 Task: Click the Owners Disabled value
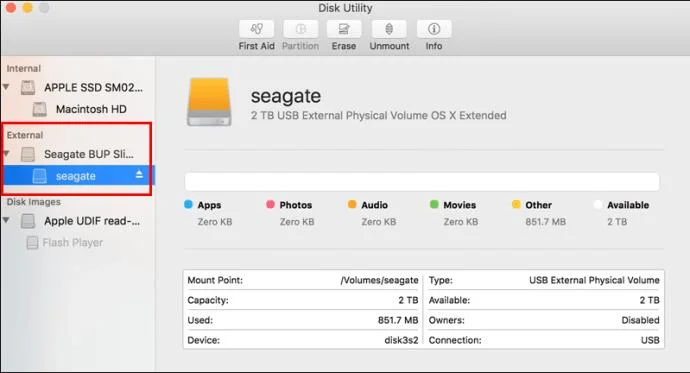point(640,320)
